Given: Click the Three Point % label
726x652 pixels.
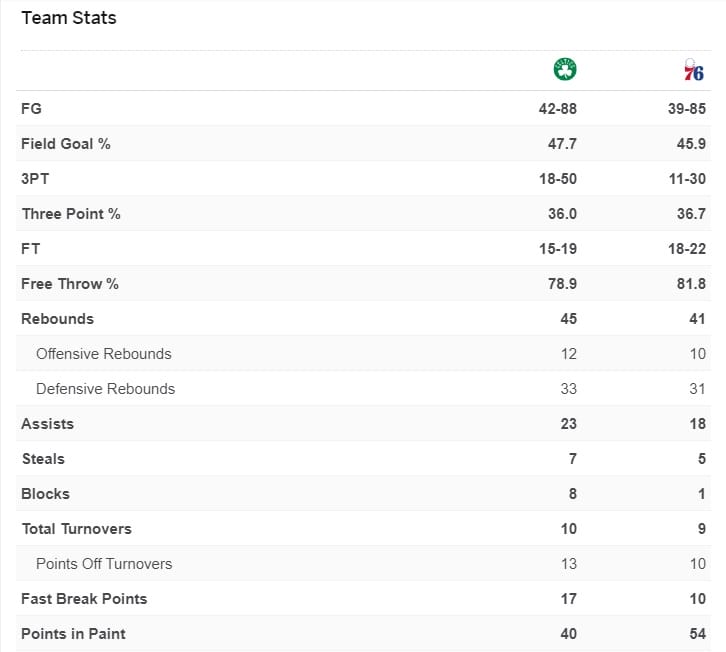Looking at the screenshot, I should tap(71, 213).
